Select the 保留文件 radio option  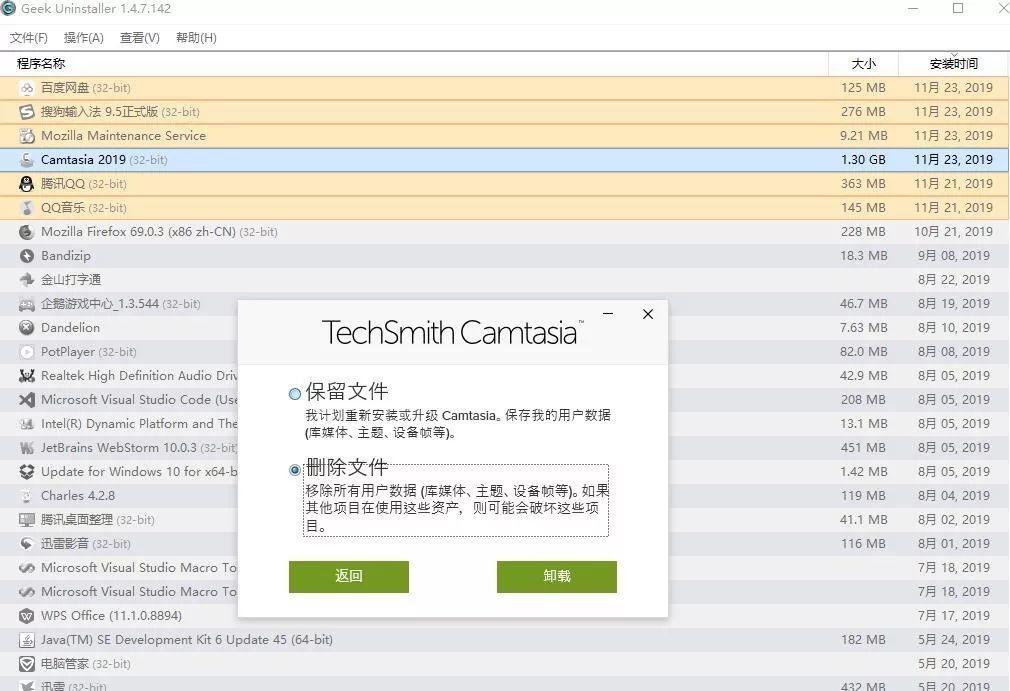[x=295, y=392]
